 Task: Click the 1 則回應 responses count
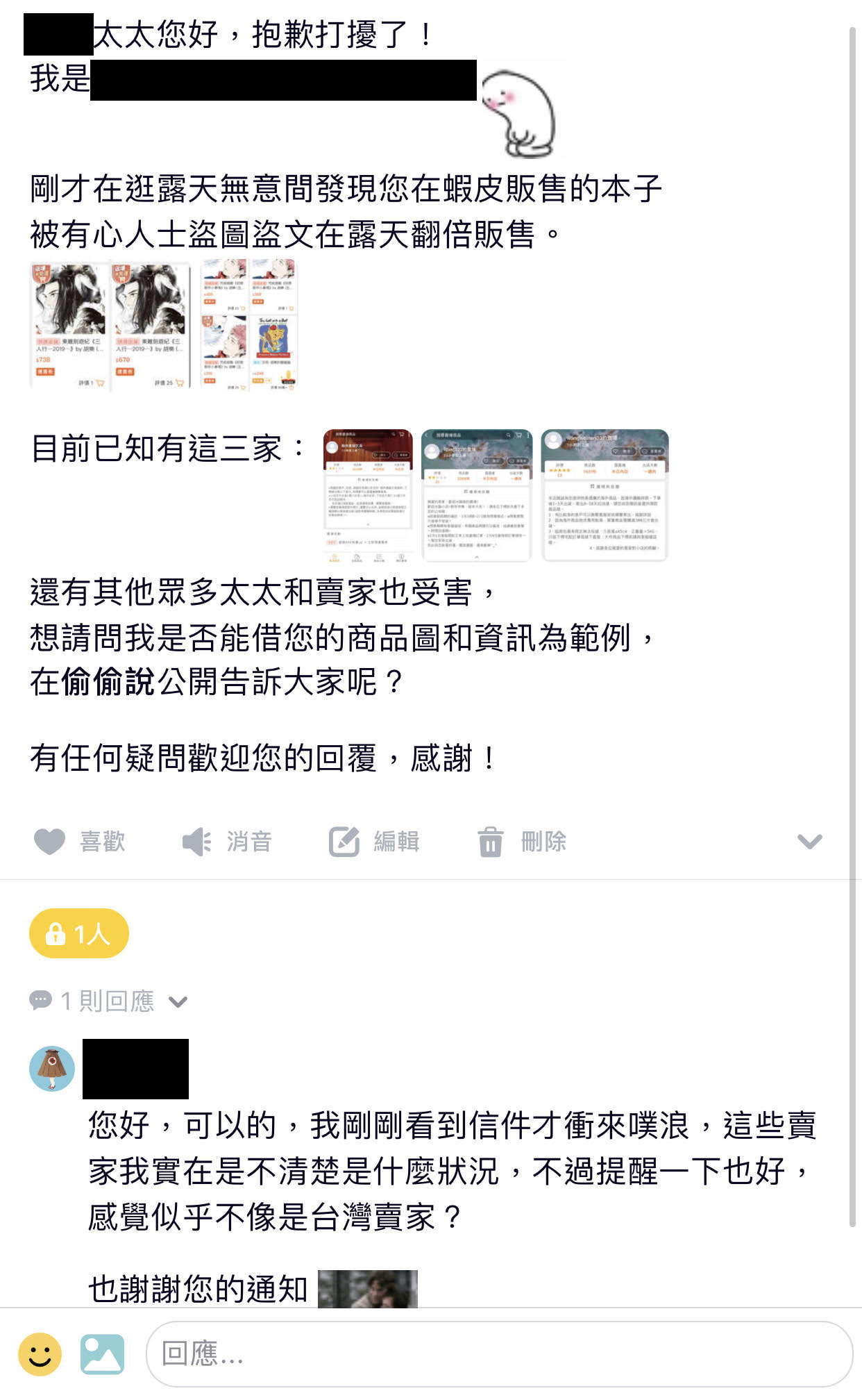[107, 1001]
